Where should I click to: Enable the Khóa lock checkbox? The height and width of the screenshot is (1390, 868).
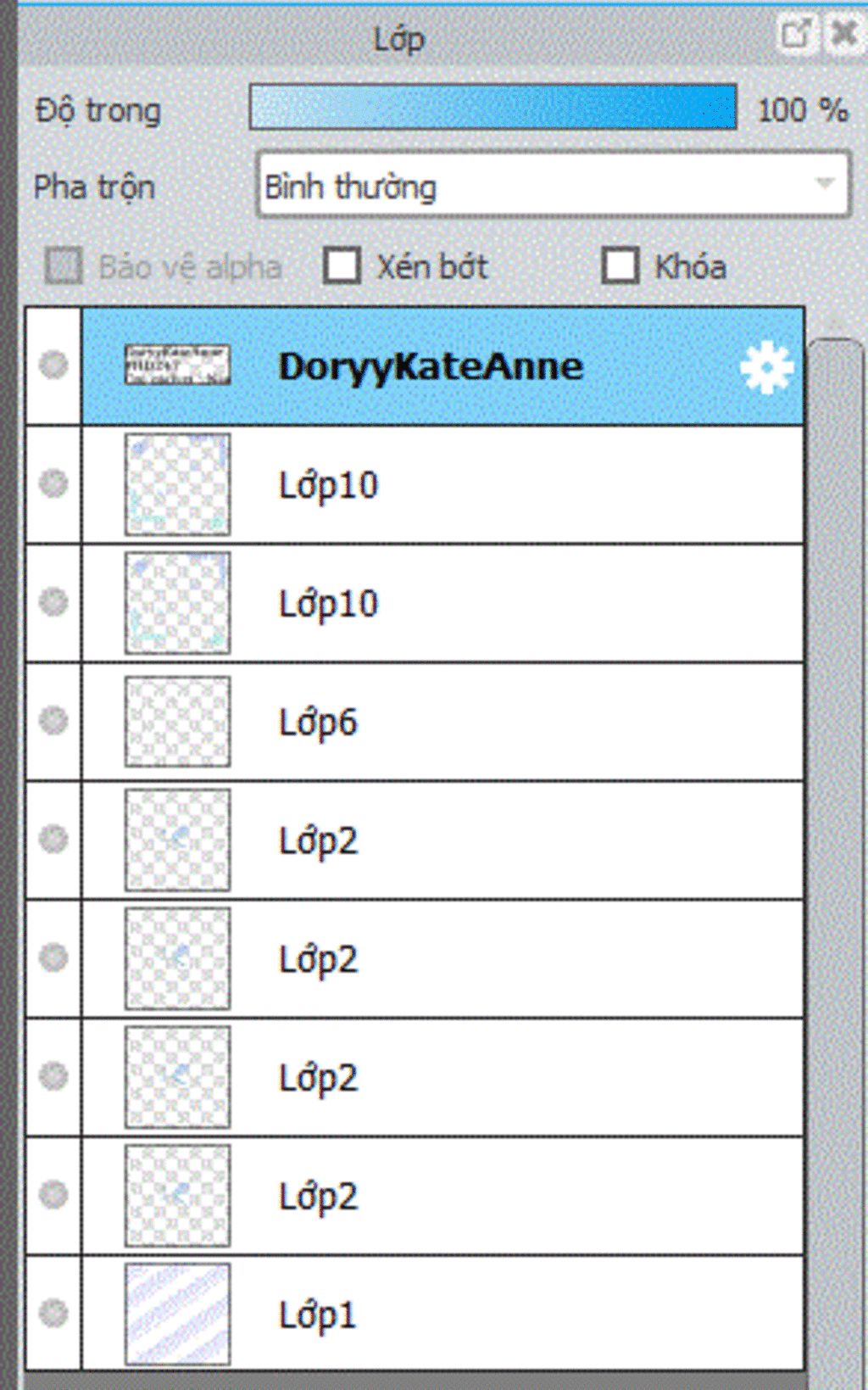click(x=620, y=265)
